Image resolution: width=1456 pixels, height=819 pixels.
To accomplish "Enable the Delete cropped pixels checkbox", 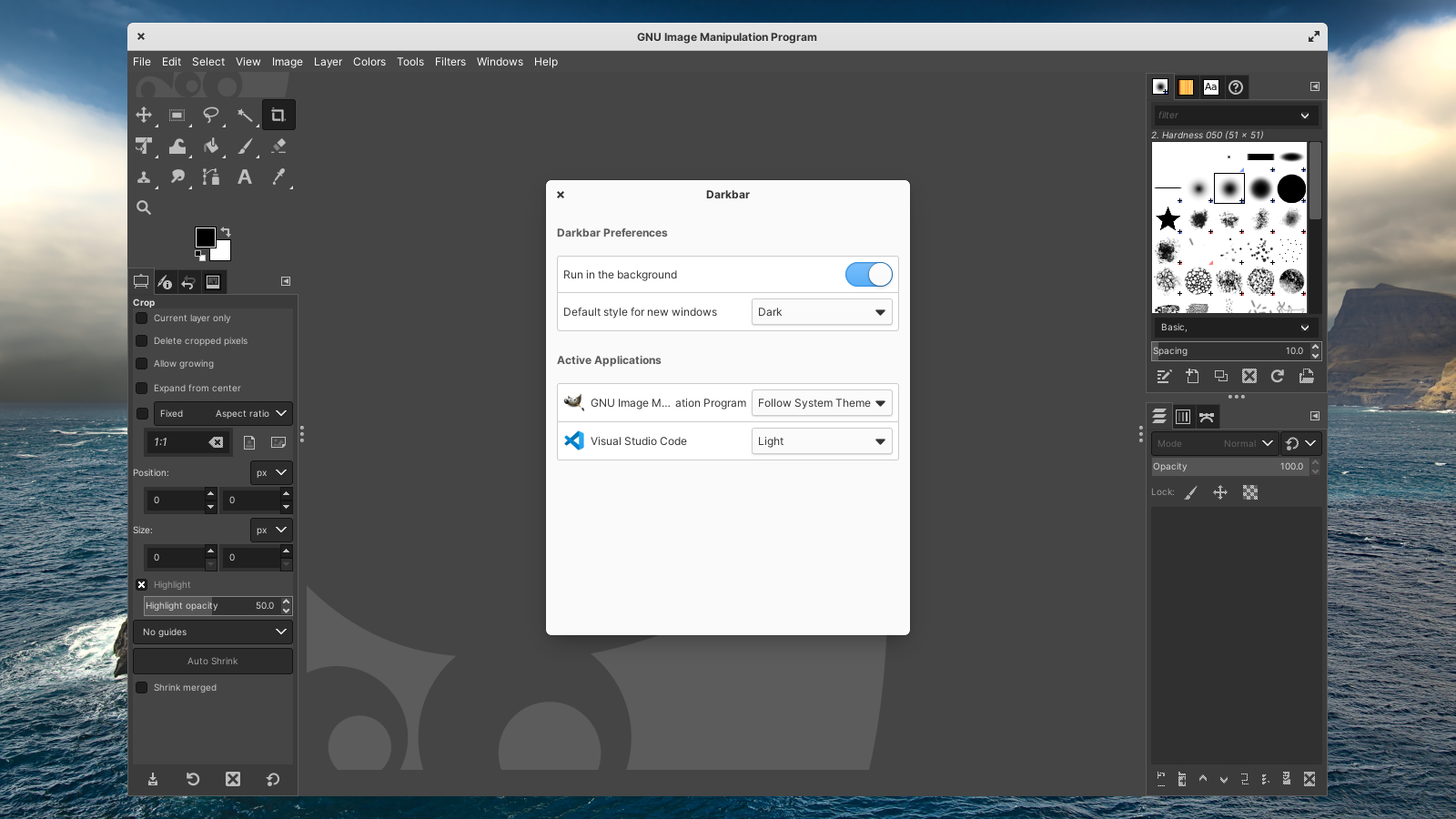I will click(142, 340).
